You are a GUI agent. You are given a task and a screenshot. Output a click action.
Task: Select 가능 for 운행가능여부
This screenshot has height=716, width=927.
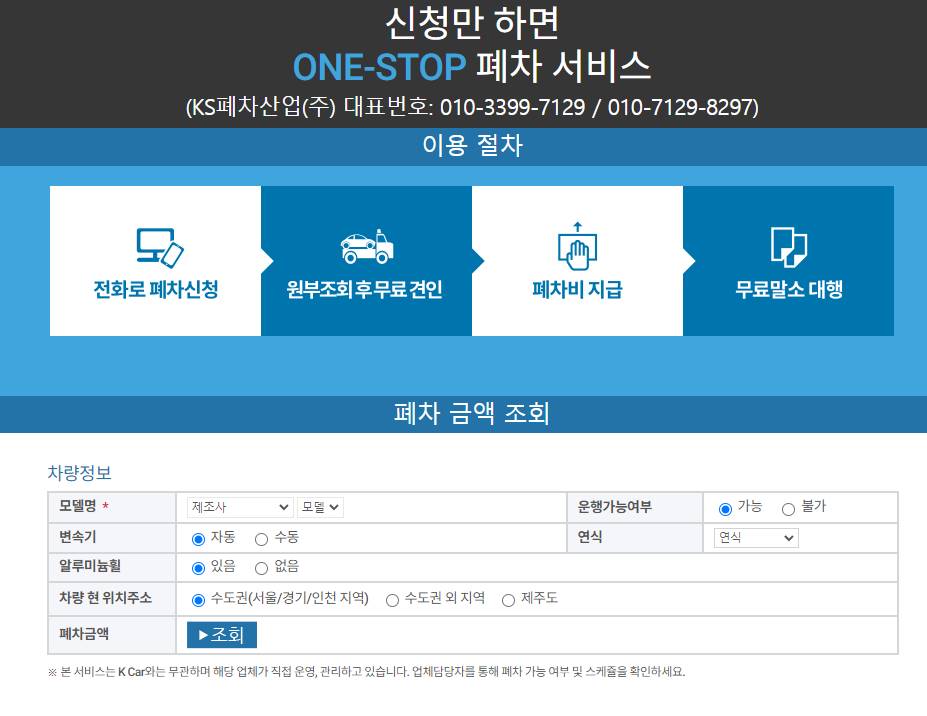click(x=725, y=509)
